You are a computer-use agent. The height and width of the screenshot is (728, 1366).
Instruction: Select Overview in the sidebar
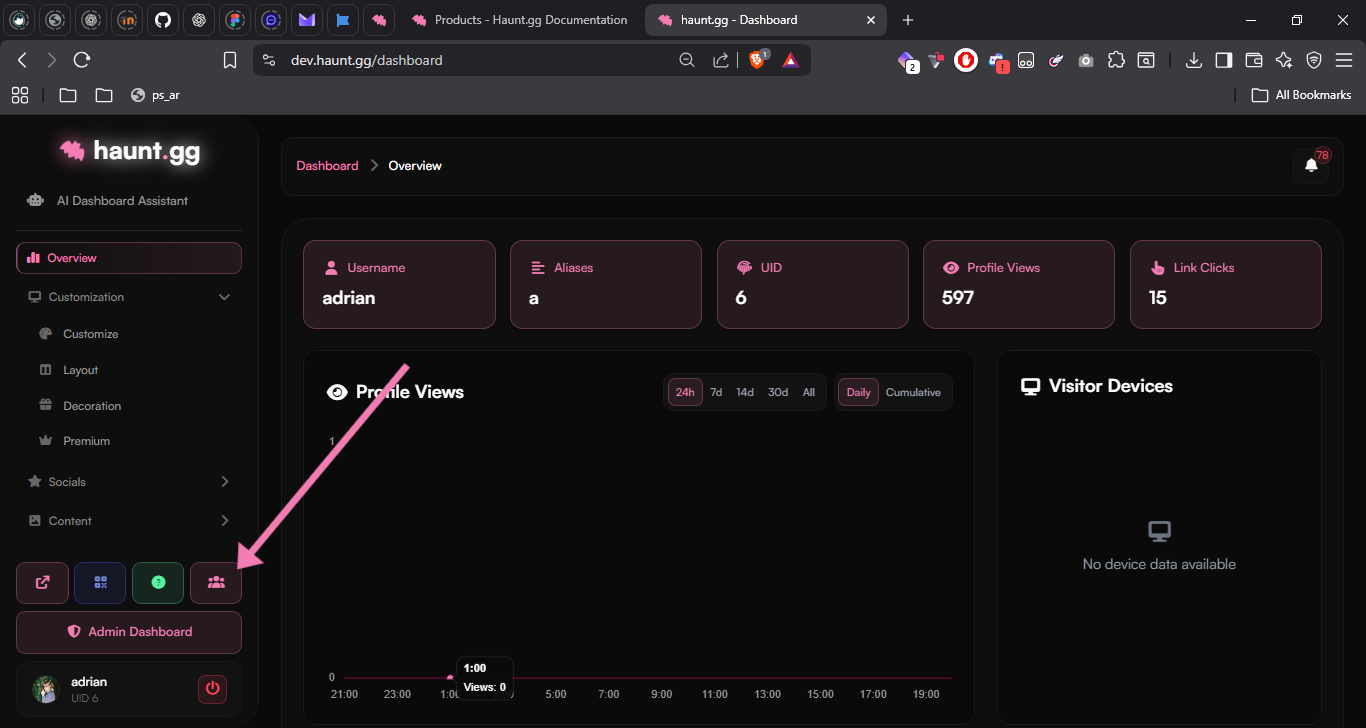pos(129,258)
